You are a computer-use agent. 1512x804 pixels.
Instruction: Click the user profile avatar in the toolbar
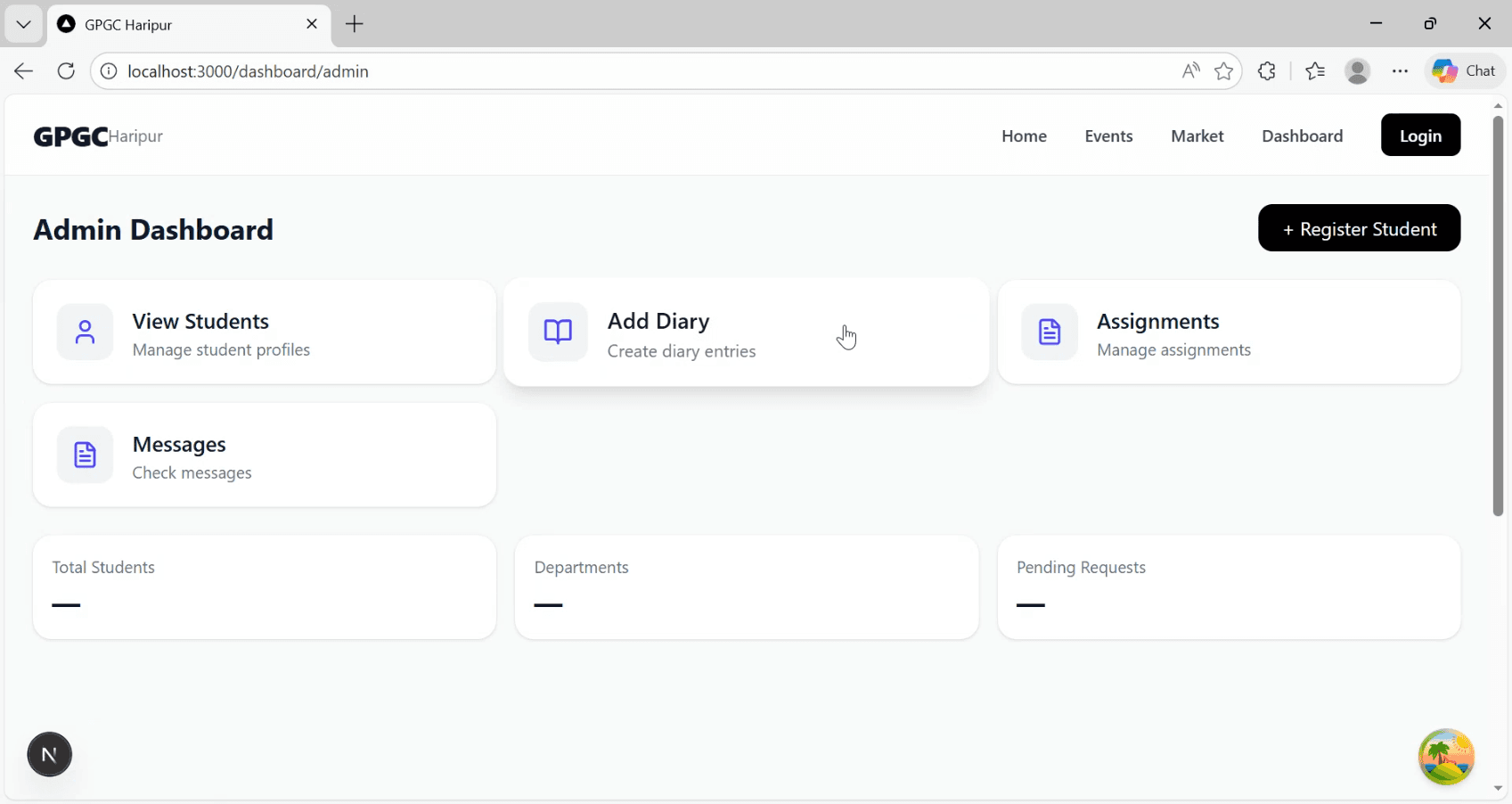pos(1357,70)
